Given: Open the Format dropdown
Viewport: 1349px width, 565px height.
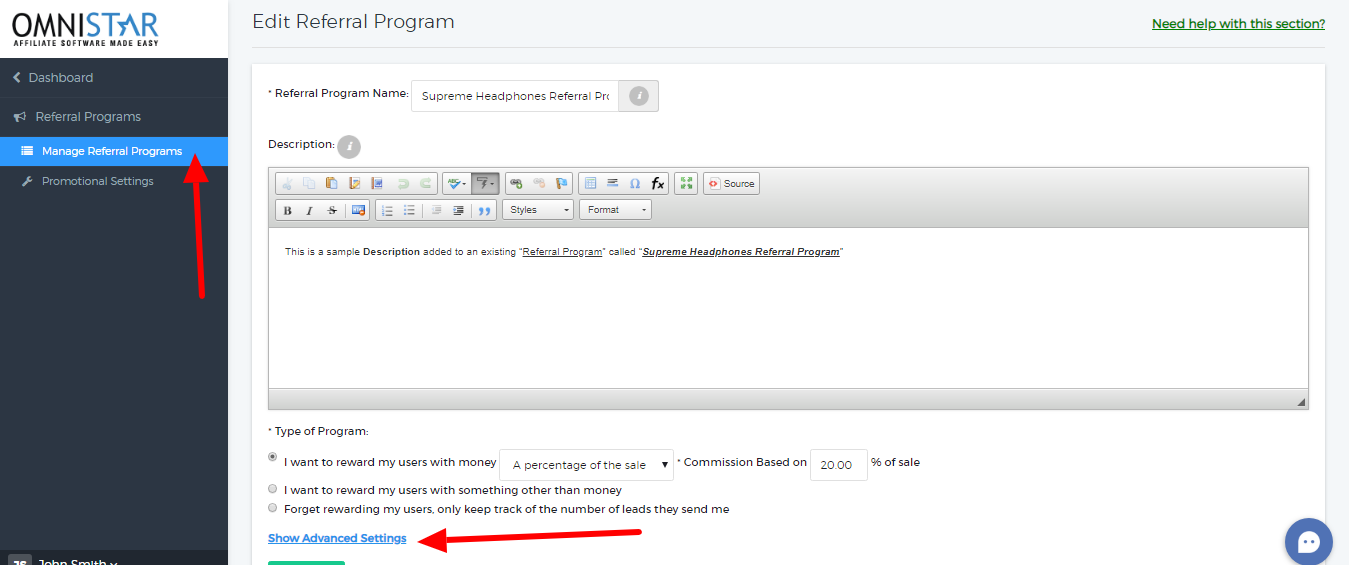Looking at the screenshot, I should (x=615, y=210).
